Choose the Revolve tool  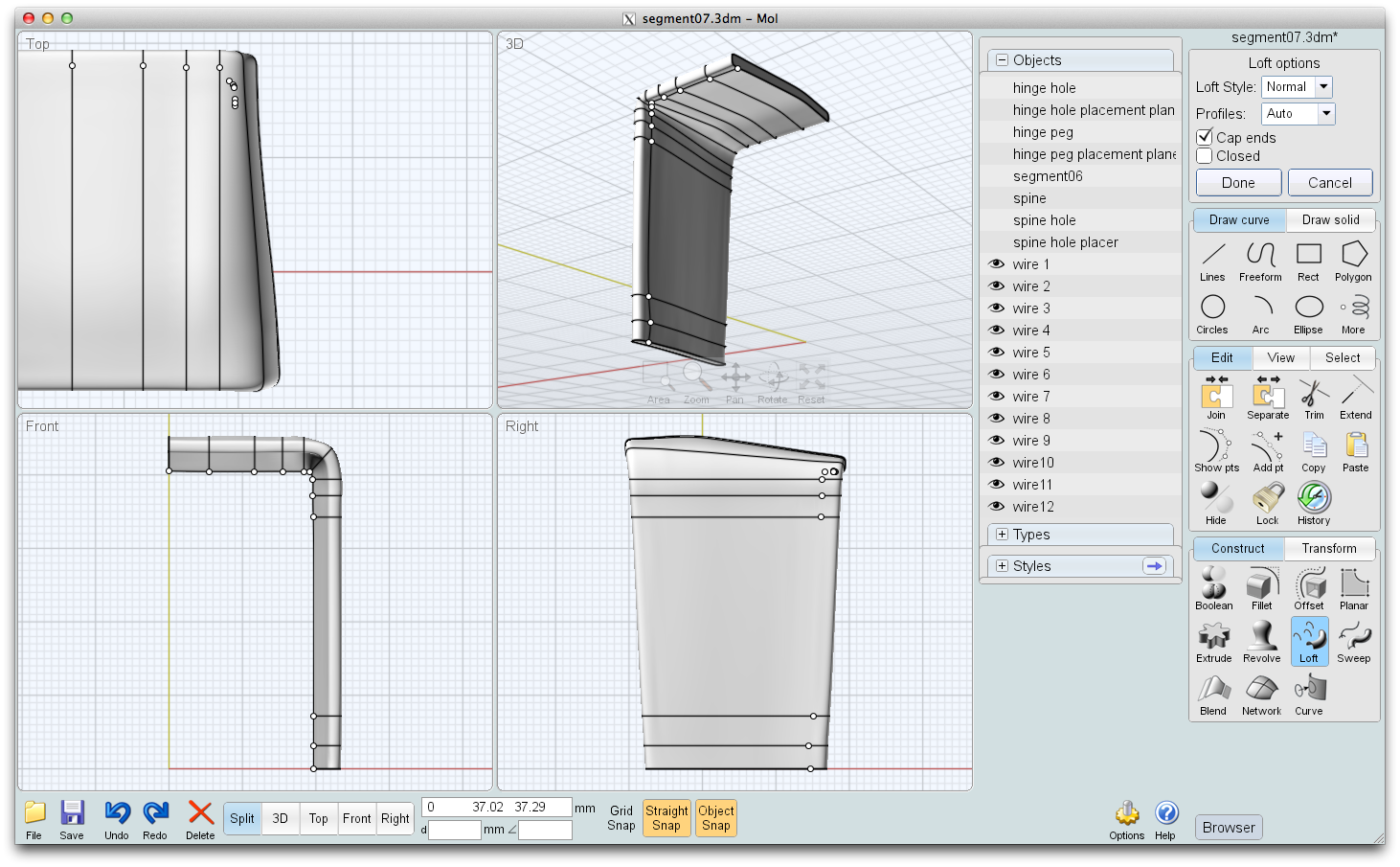(x=1261, y=640)
